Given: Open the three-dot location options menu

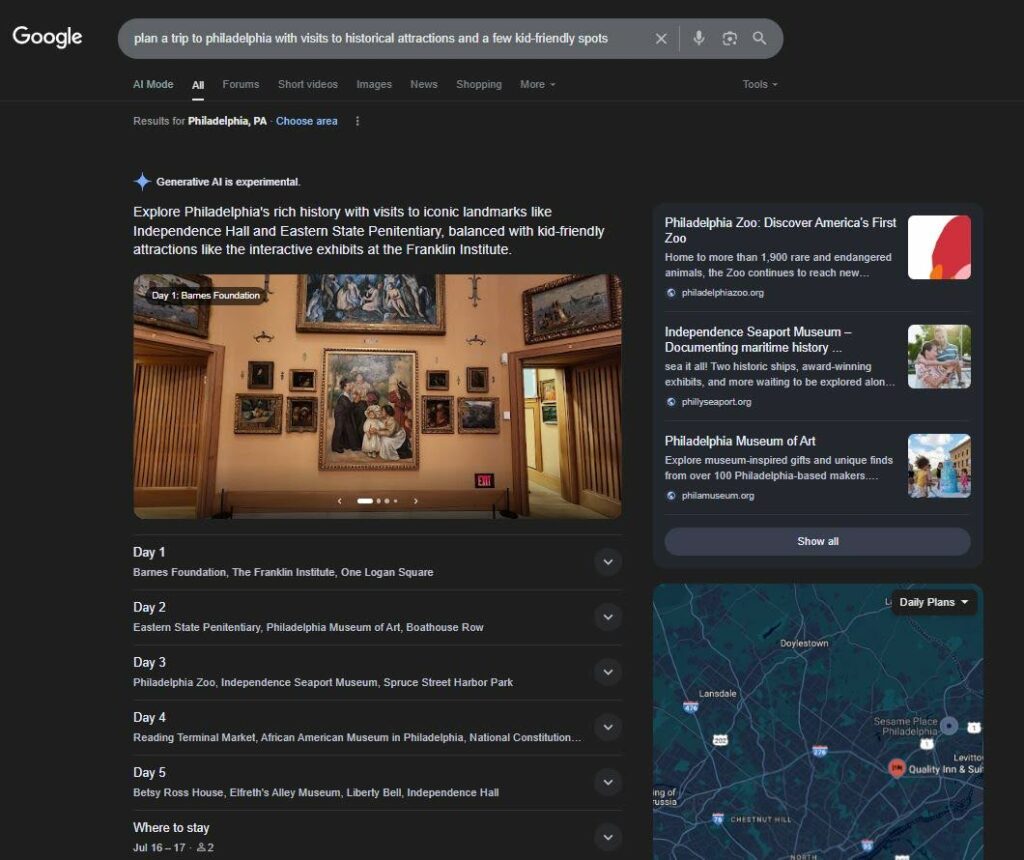Looking at the screenshot, I should [x=357, y=121].
